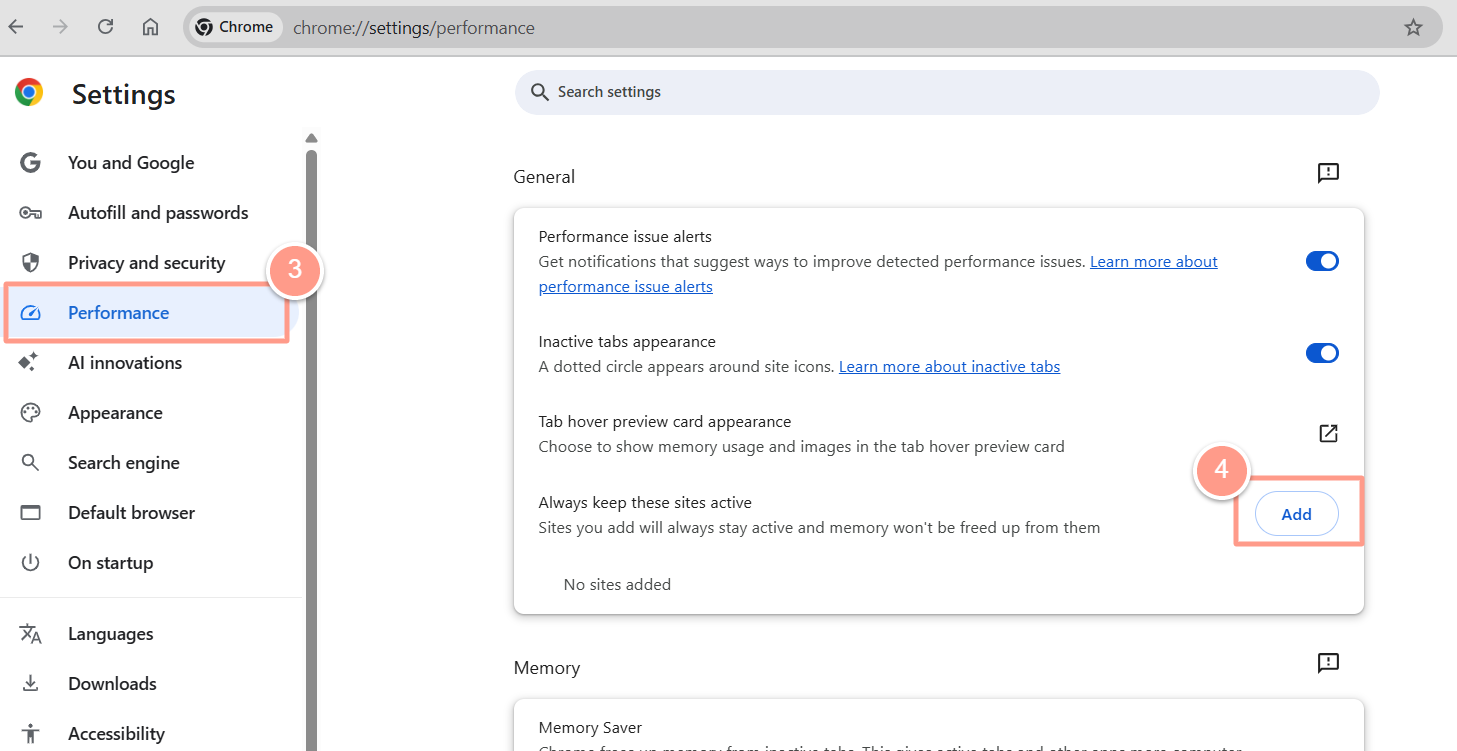Image resolution: width=1457 pixels, height=751 pixels.
Task: Open the Performance settings section
Action: (118, 313)
